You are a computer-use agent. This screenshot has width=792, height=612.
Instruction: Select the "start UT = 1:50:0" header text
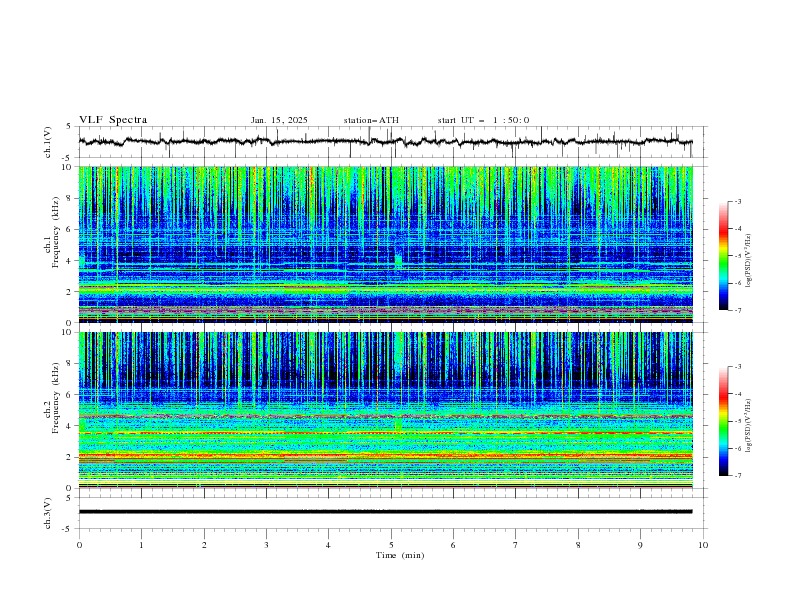tap(483, 120)
